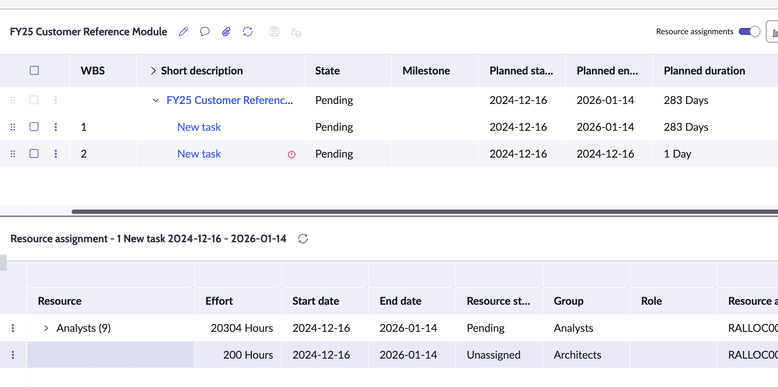Open FY25 Customer Reference project link
The width and height of the screenshot is (778, 387).
230,100
